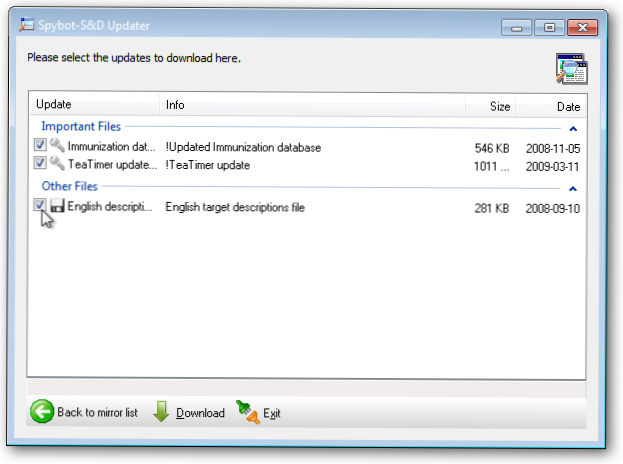The width and height of the screenshot is (623, 464).
Task: Select the Updated Immunization database info row
Action: [x=244, y=147]
